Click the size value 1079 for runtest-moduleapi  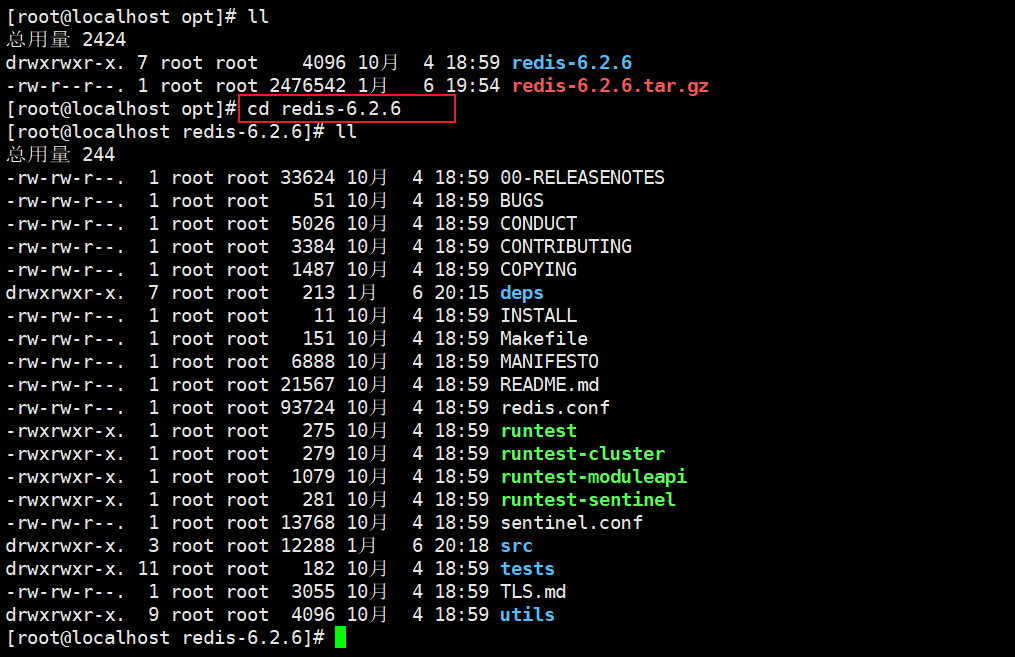click(x=313, y=477)
